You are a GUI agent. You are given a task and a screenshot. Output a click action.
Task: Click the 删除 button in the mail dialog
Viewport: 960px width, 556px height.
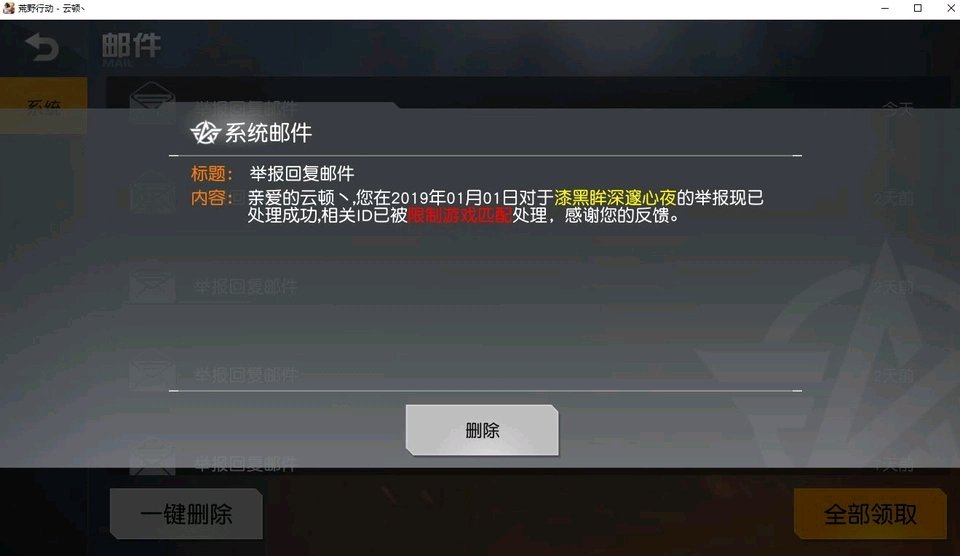click(x=482, y=430)
